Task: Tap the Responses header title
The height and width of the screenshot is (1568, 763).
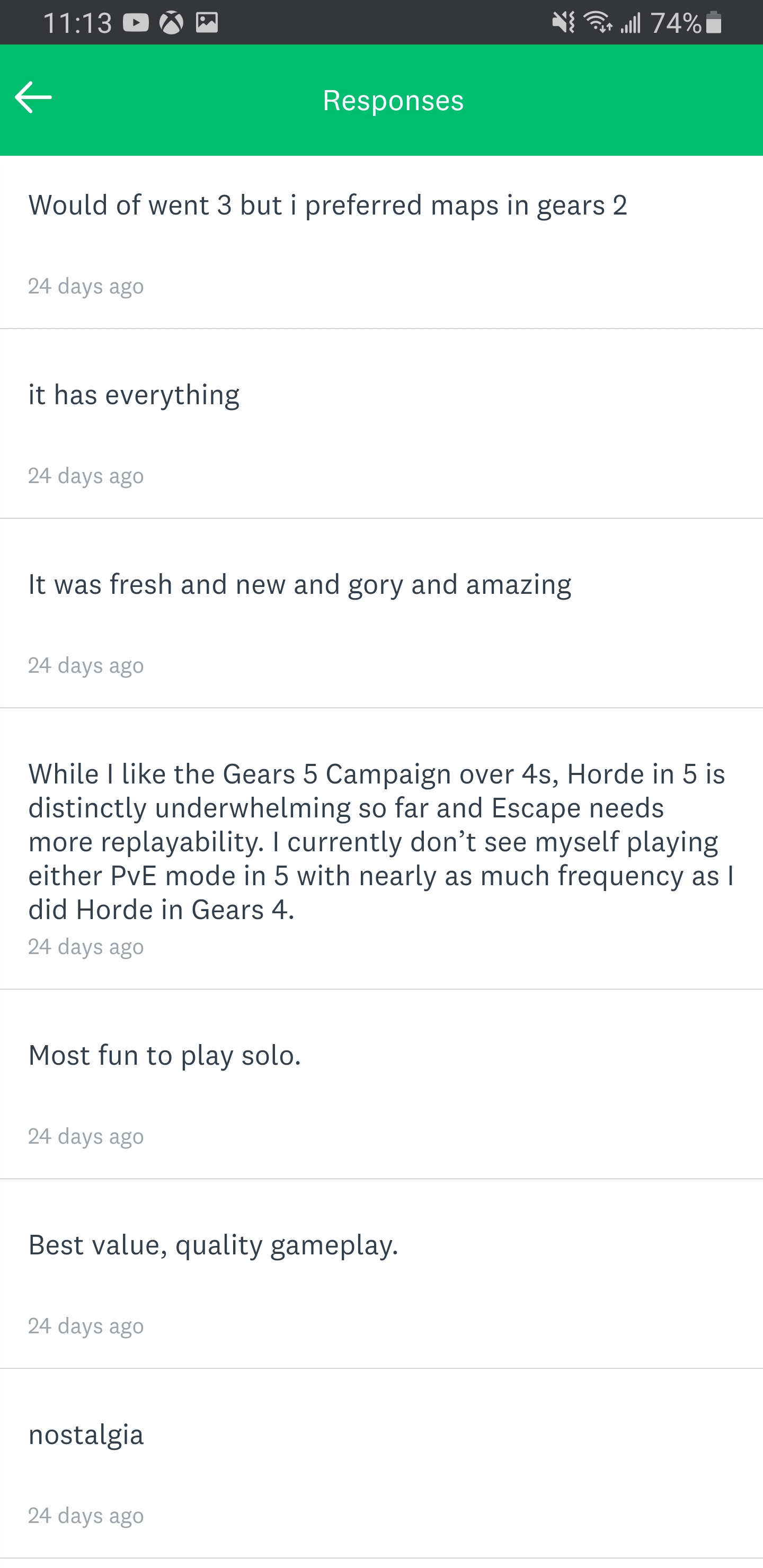Action: click(393, 101)
